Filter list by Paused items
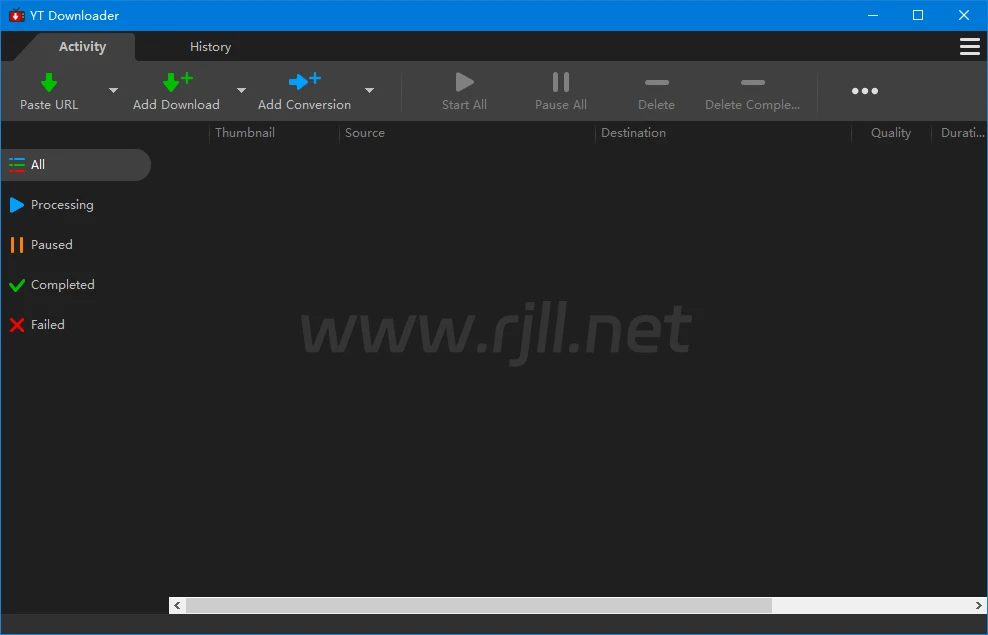 point(51,245)
